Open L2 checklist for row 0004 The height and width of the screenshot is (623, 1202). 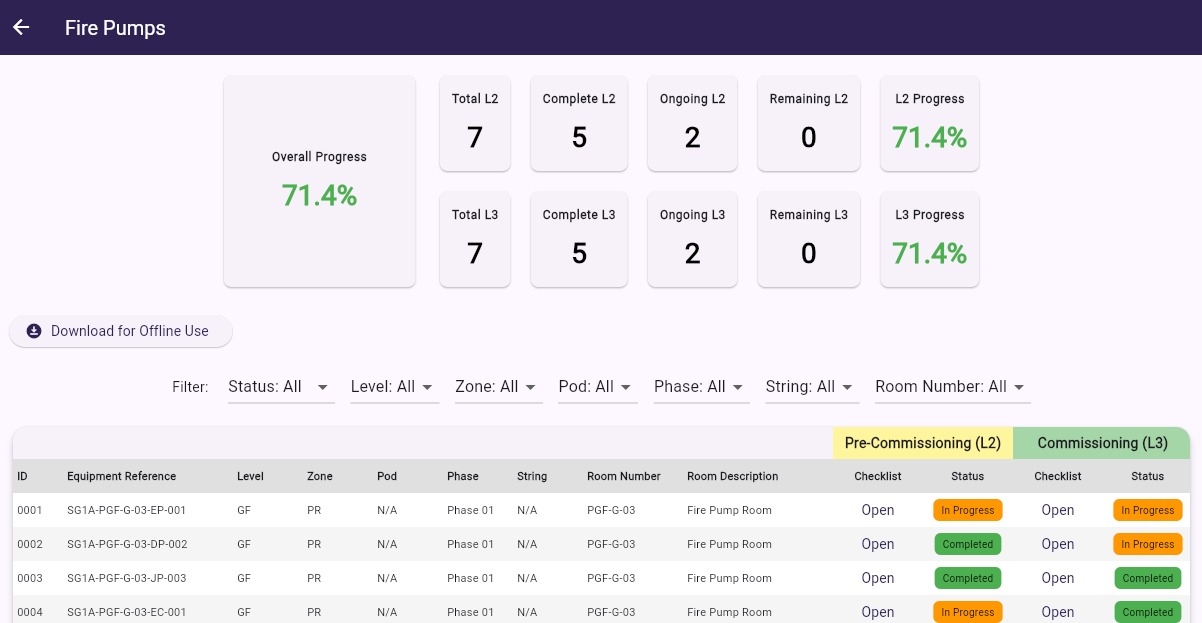point(878,612)
